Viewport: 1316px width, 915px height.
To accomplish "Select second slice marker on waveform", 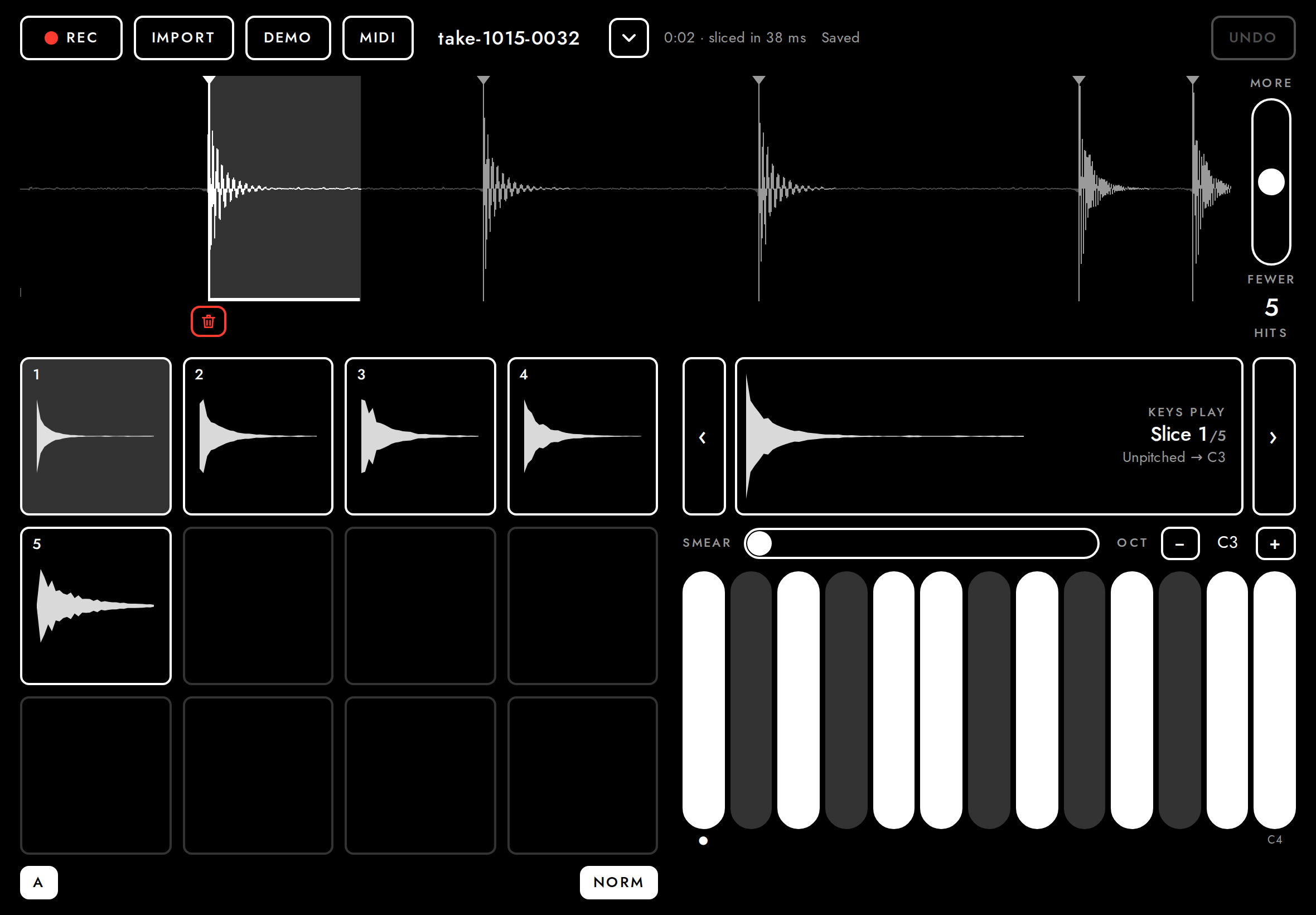I will click(483, 80).
